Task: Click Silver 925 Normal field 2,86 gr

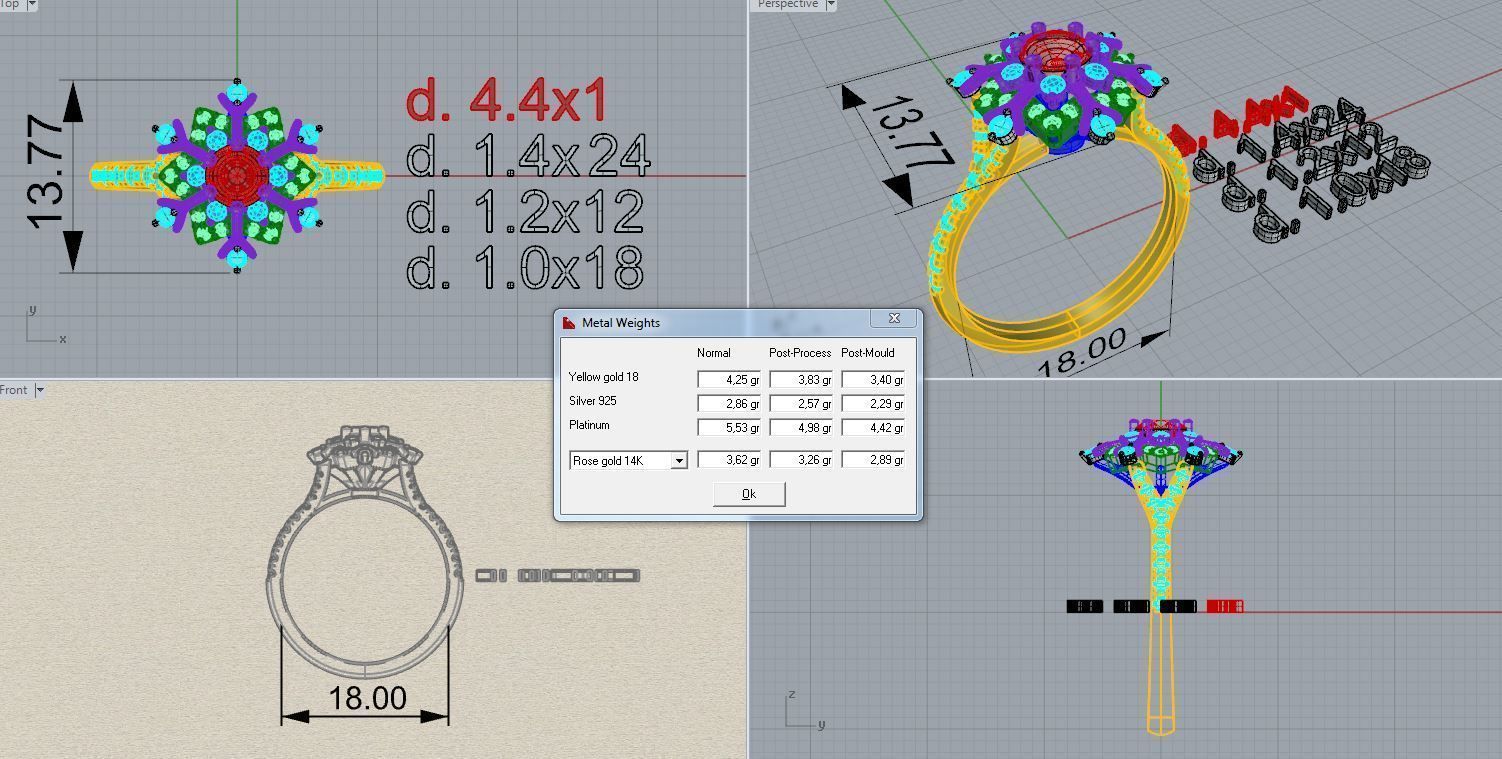Action: tap(729, 403)
